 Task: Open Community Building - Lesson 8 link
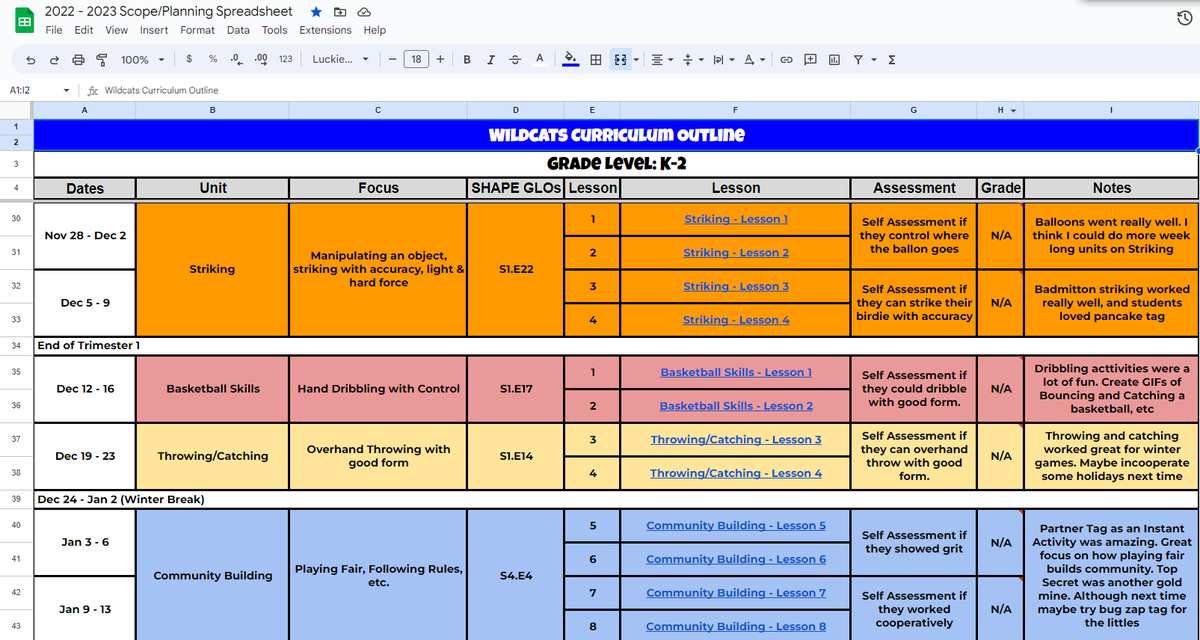[x=736, y=626]
